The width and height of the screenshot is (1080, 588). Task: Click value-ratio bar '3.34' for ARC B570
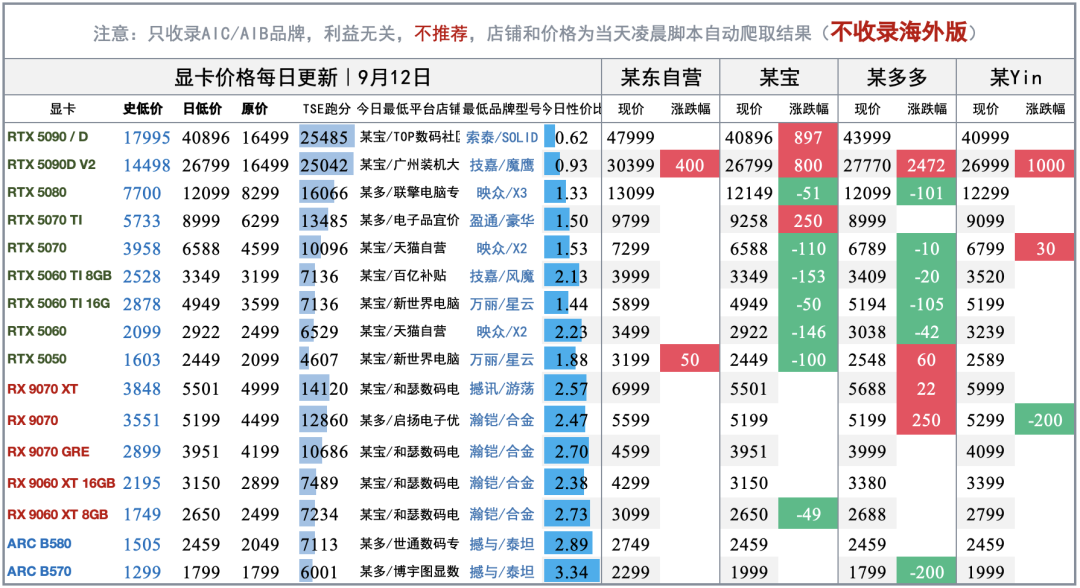572,571
